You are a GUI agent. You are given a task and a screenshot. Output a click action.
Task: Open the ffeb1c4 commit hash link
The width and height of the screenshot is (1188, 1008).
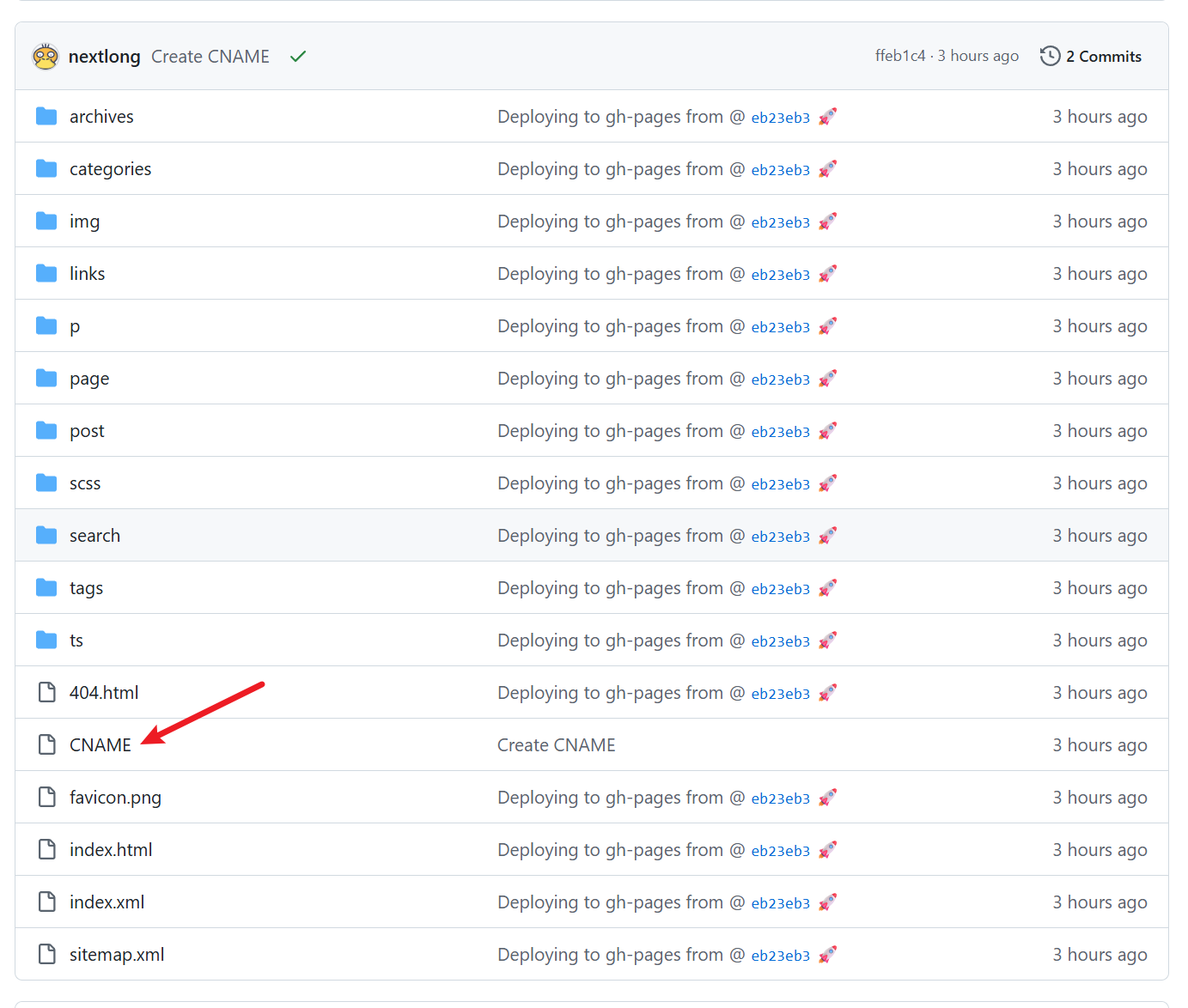pos(899,56)
